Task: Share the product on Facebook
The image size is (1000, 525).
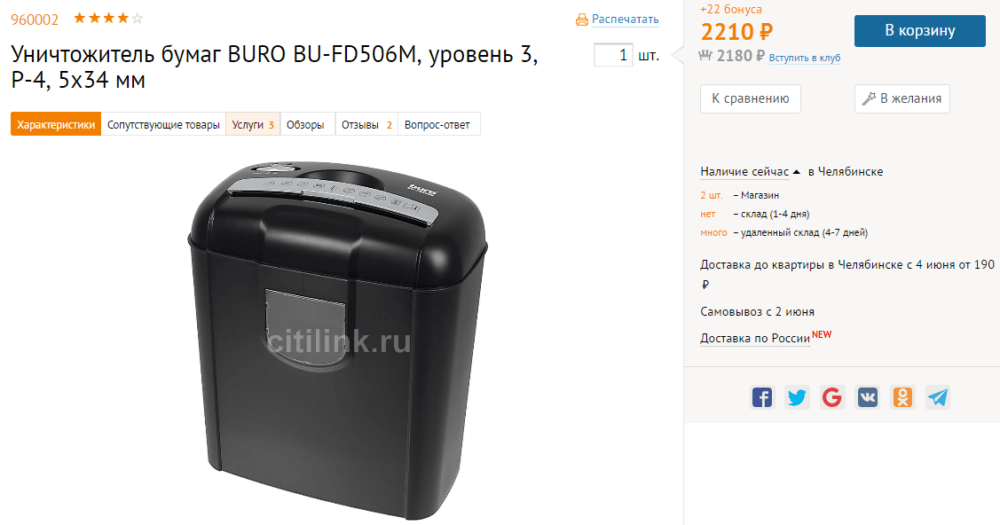Action: pos(761,397)
